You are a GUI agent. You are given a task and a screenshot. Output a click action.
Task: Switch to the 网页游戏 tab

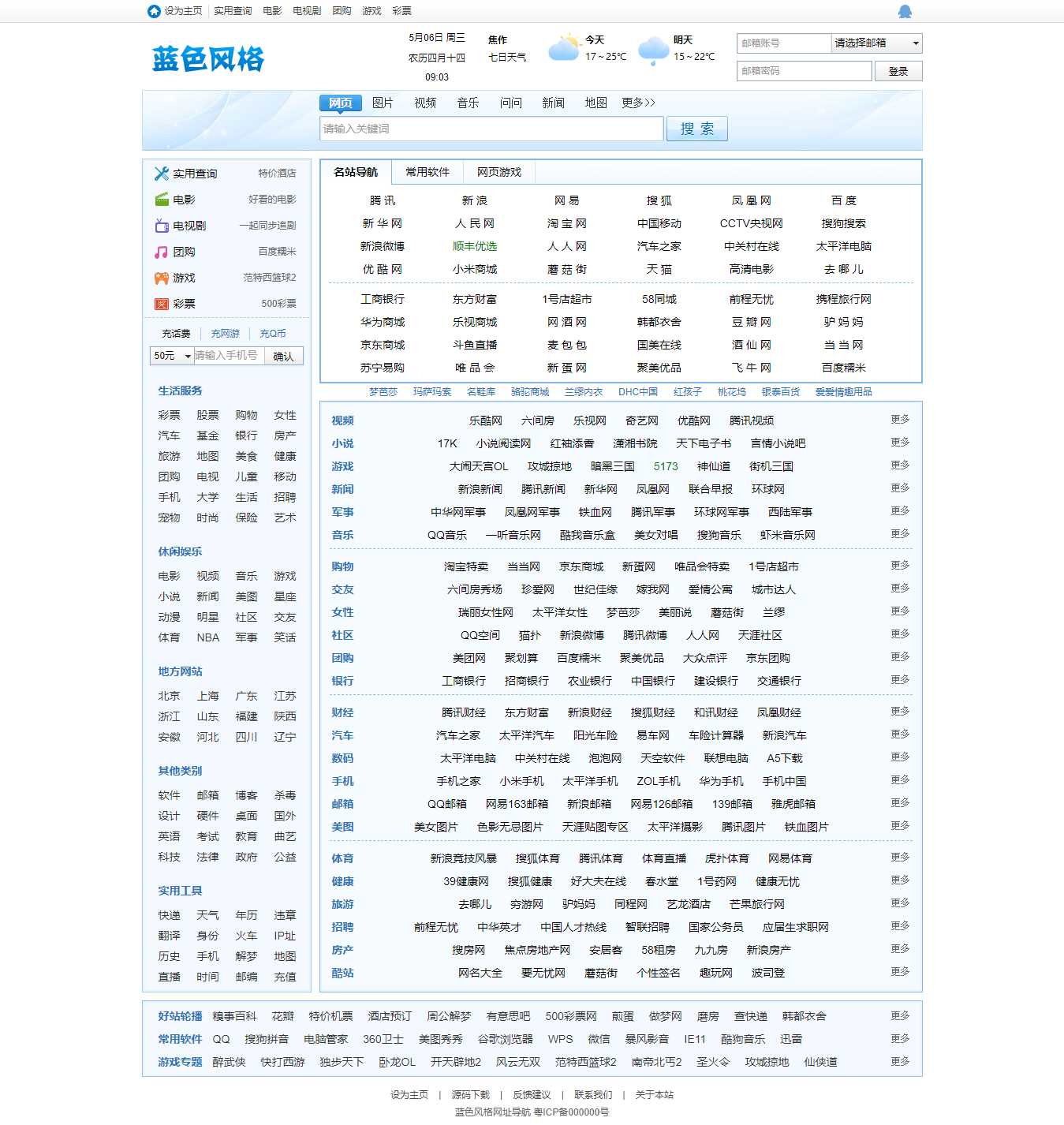(501, 171)
